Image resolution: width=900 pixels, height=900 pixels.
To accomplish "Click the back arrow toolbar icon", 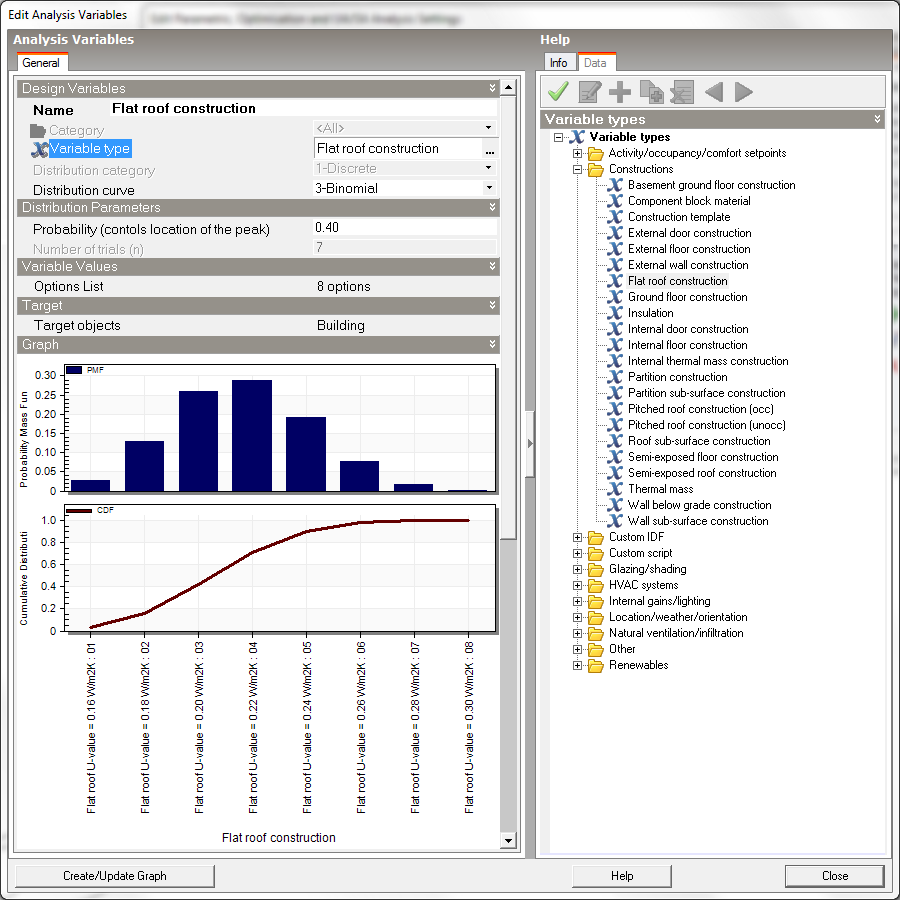I will click(714, 93).
